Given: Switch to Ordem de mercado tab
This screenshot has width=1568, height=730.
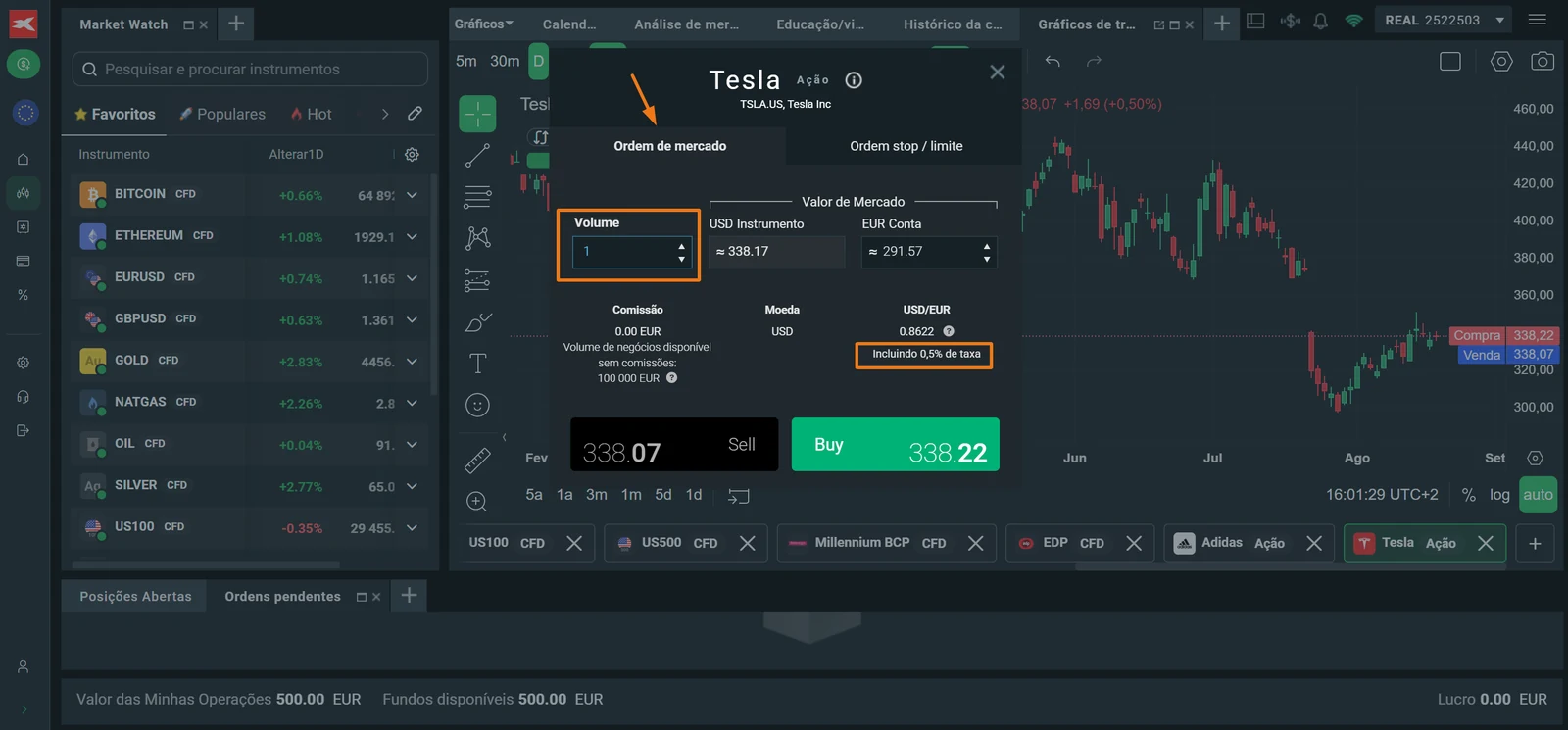Looking at the screenshot, I should (670, 146).
